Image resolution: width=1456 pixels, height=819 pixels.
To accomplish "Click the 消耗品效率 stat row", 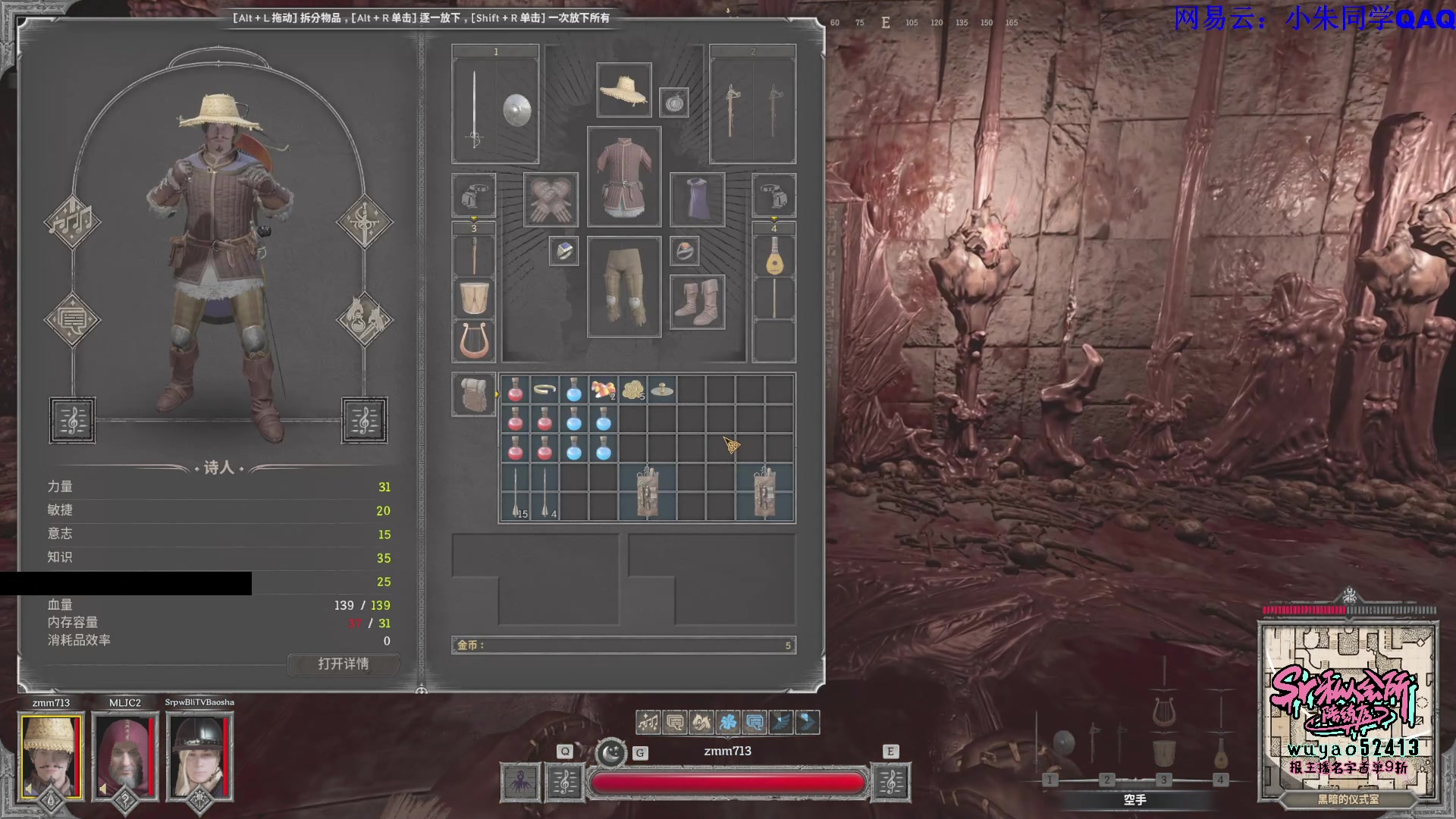I will [219, 641].
